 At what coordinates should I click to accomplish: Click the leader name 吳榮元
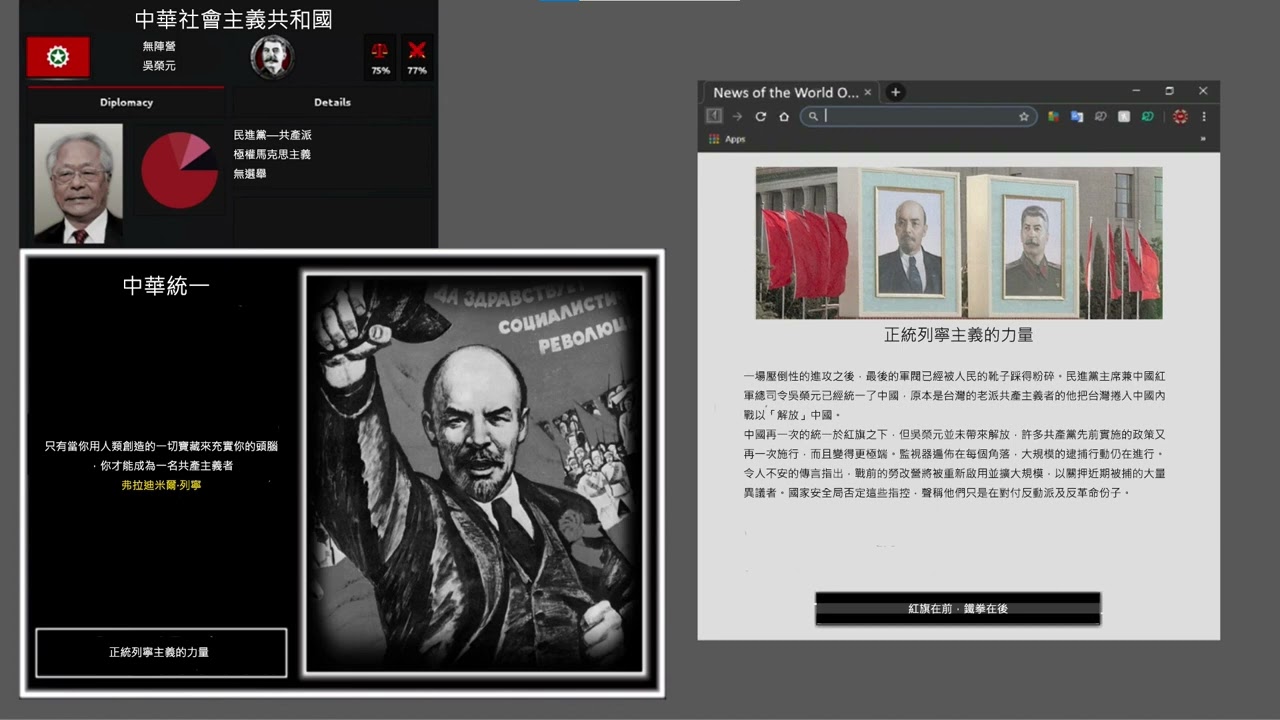159,66
